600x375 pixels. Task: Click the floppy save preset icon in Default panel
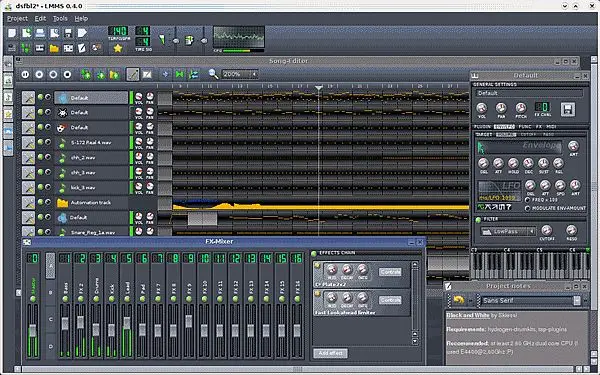(x=568, y=109)
